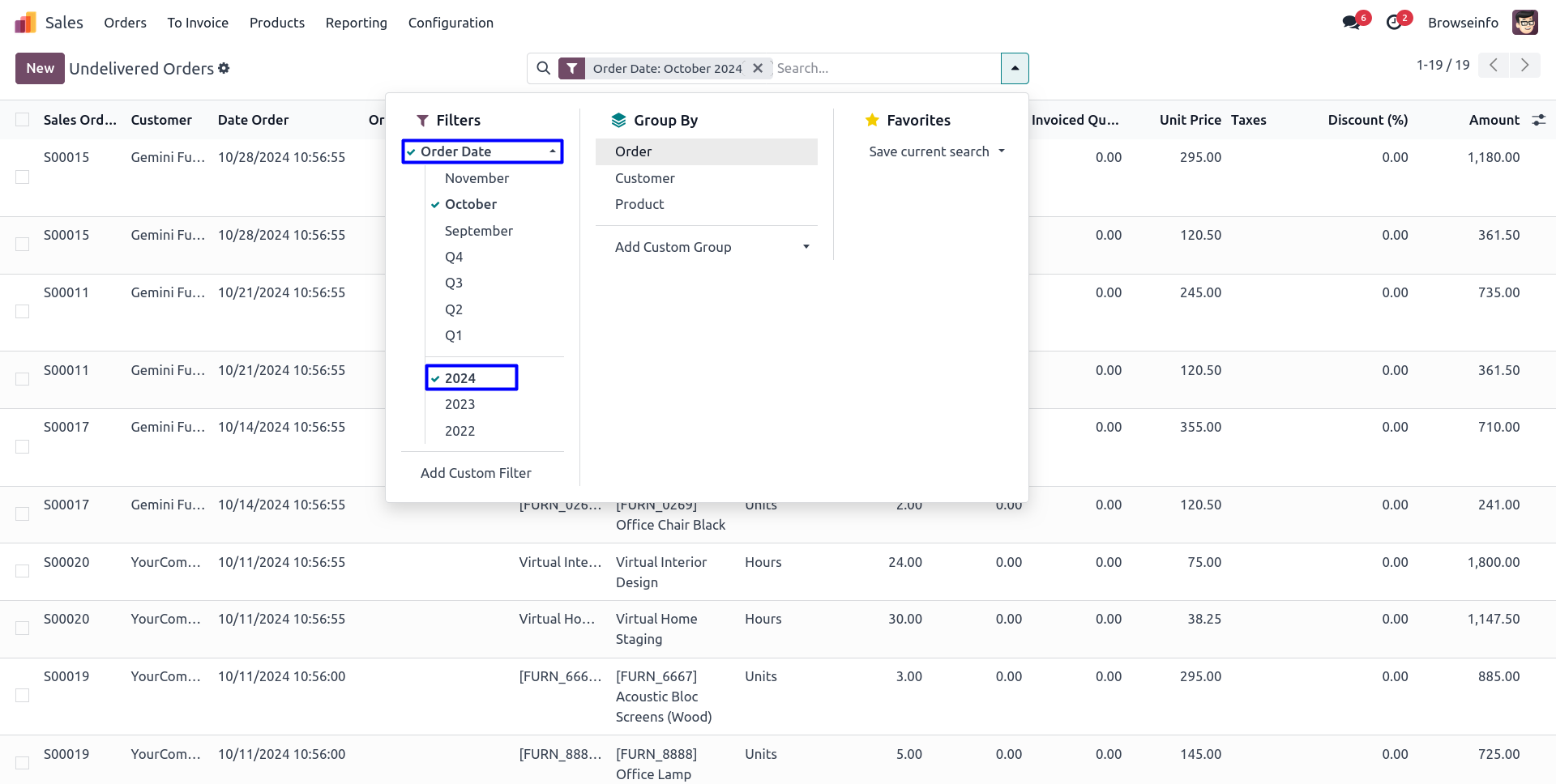Check the first S00015 row checkbox

23,177
